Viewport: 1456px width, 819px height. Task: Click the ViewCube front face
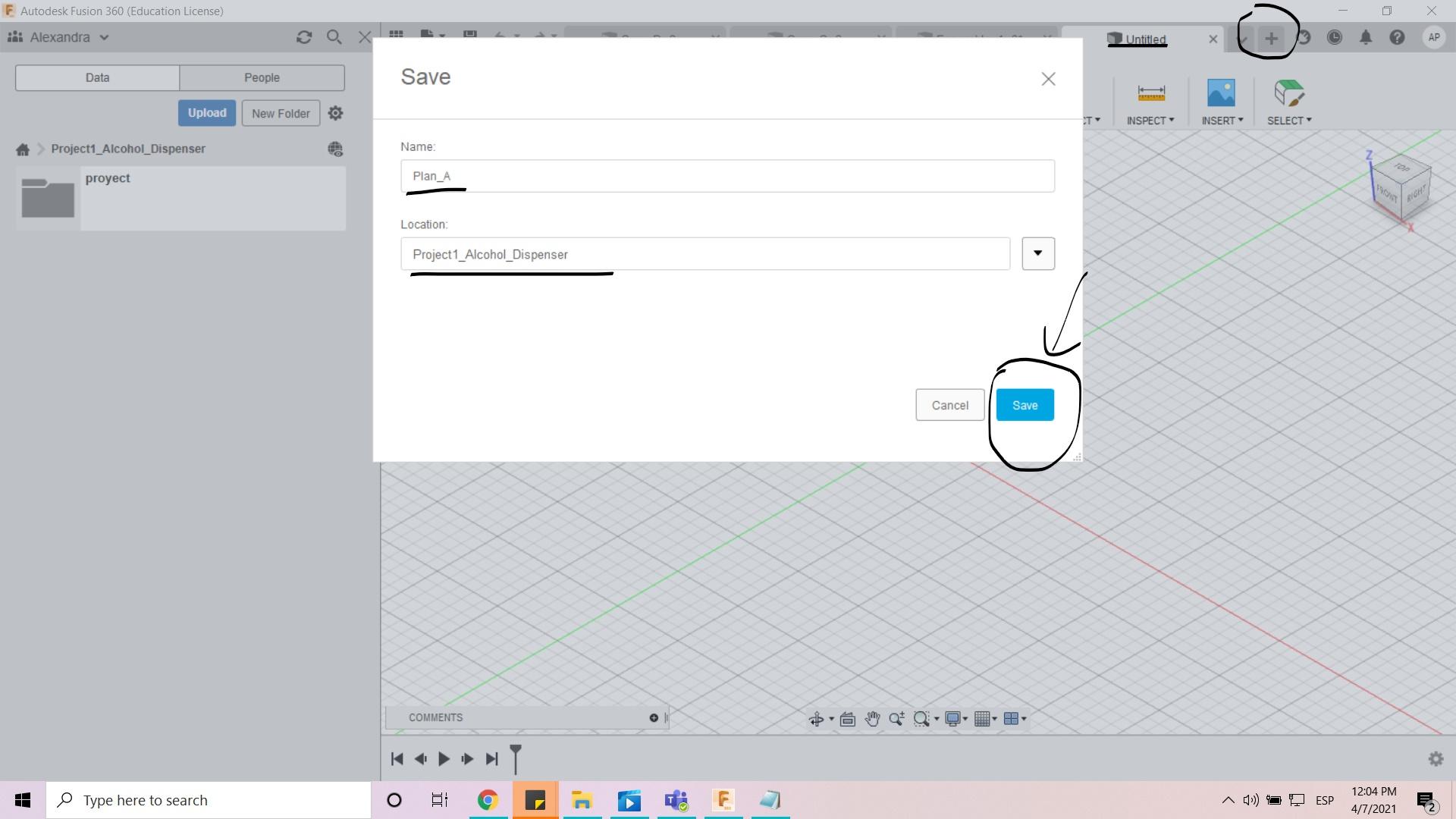click(x=1387, y=193)
